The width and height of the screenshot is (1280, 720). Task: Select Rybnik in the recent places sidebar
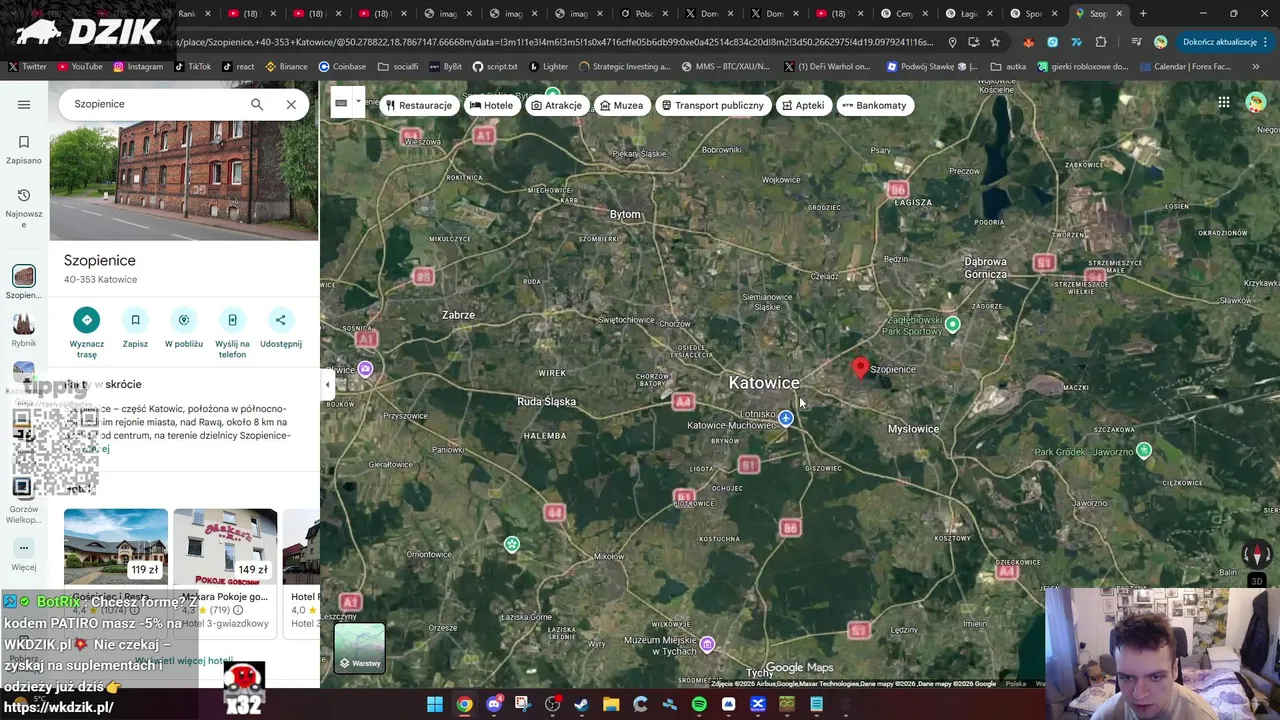(x=24, y=329)
